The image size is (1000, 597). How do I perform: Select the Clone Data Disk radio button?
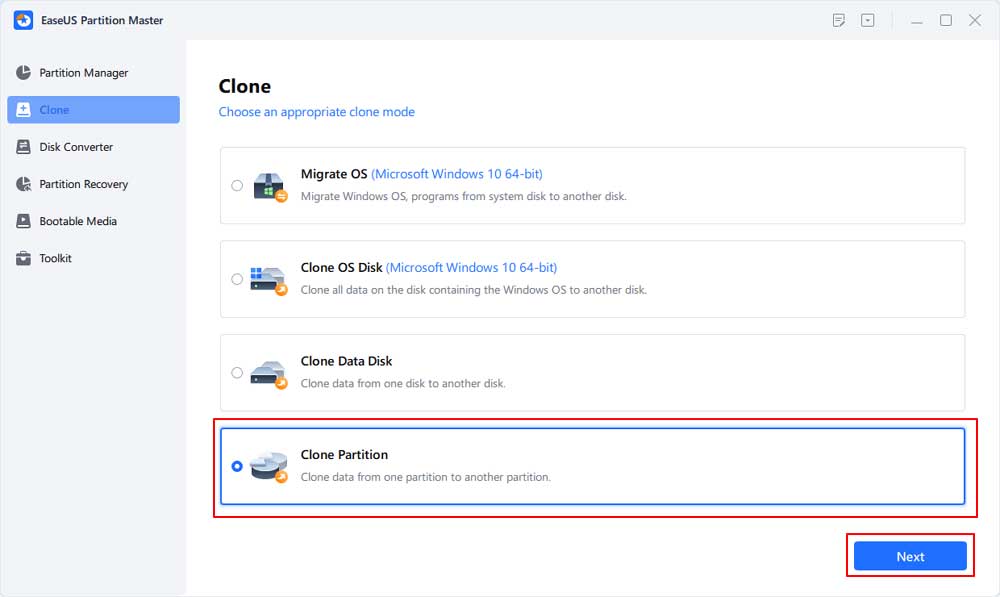point(237,372)
